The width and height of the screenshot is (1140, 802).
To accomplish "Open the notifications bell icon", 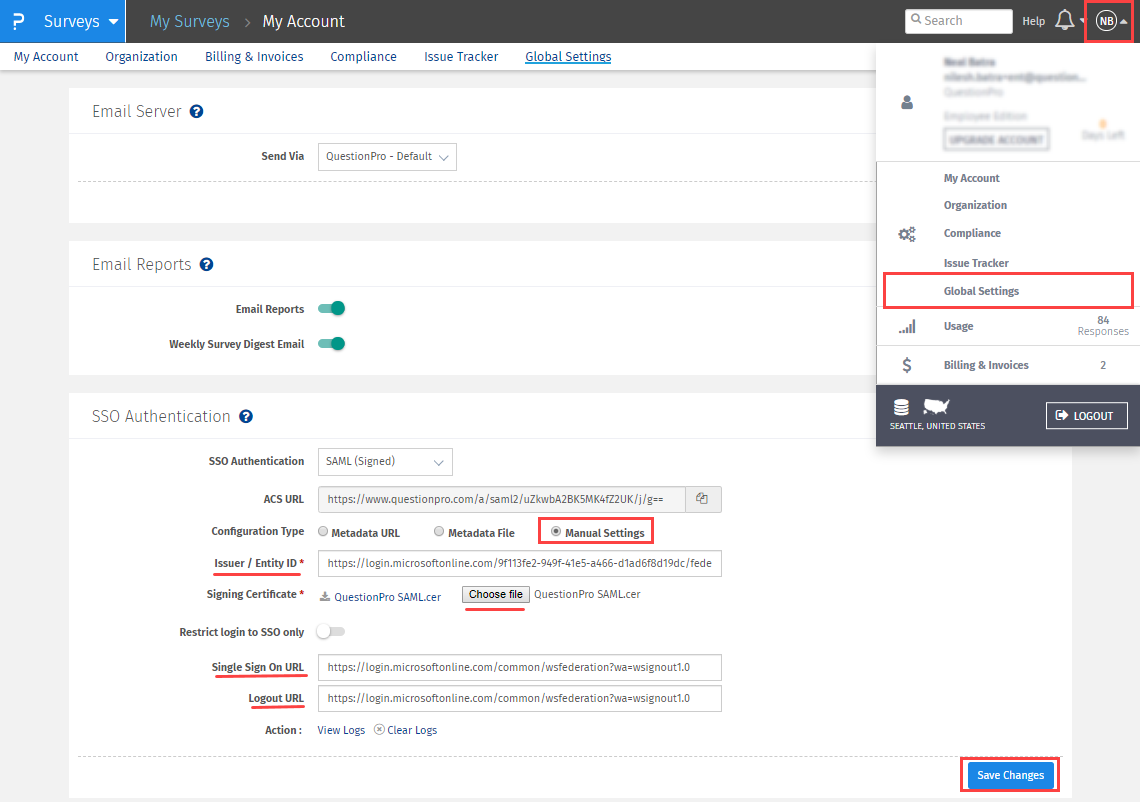I will 1064,20.
